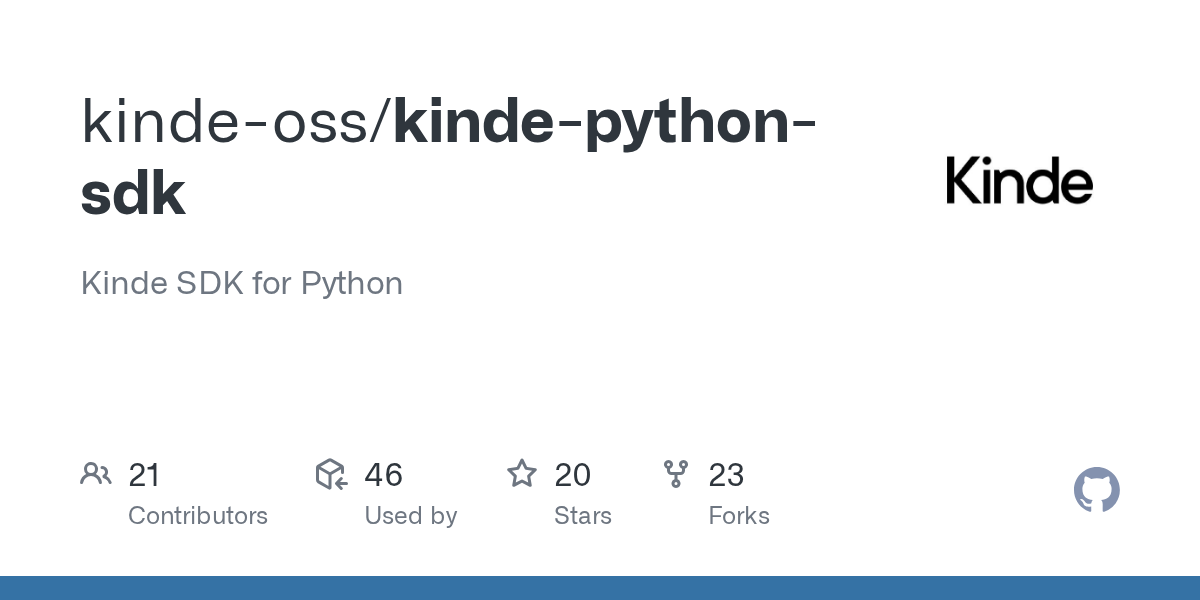Click the Kinde SDK for Python description
This screenshot has width=1200, height=600.
click(241, 284)
